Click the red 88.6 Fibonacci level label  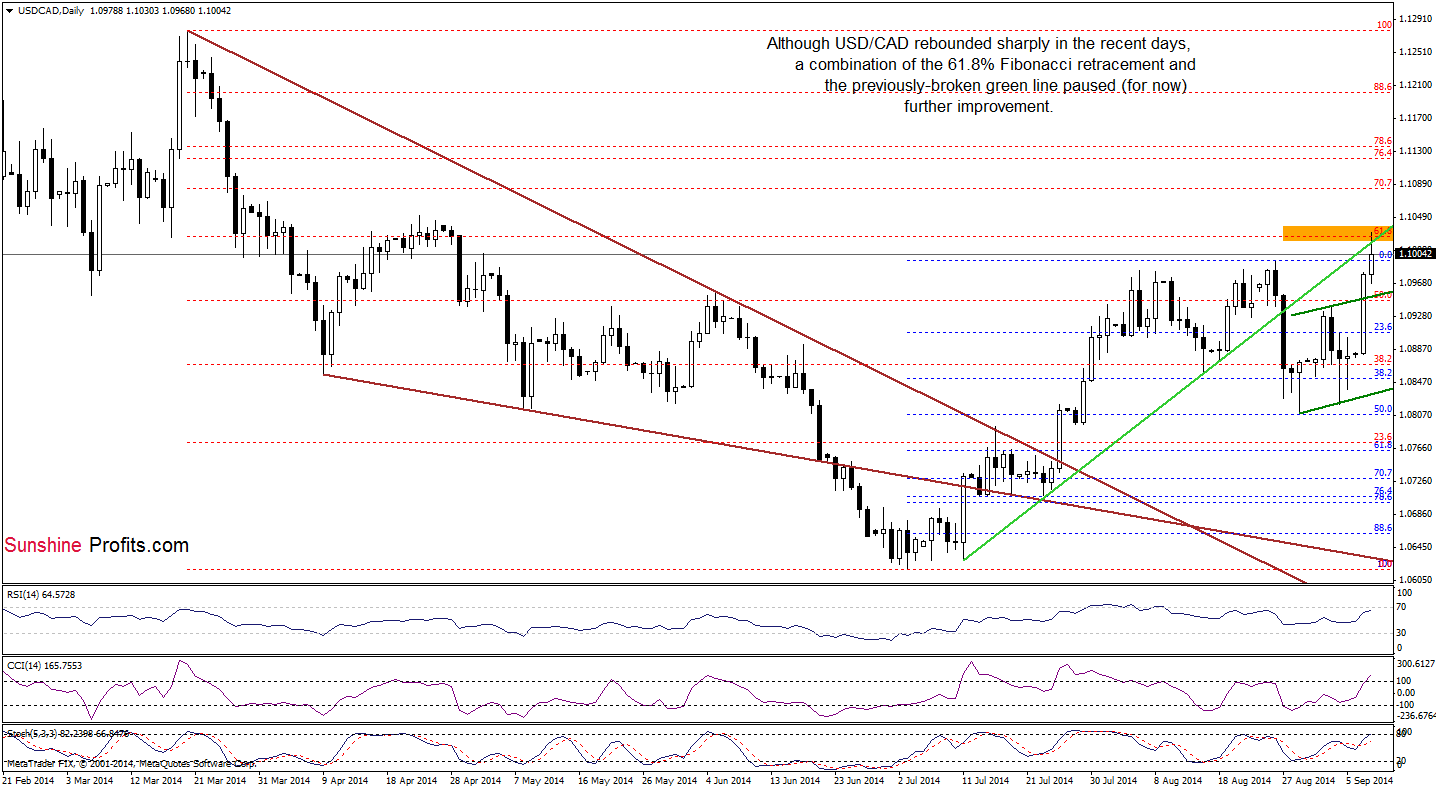tap(1383, 87)
